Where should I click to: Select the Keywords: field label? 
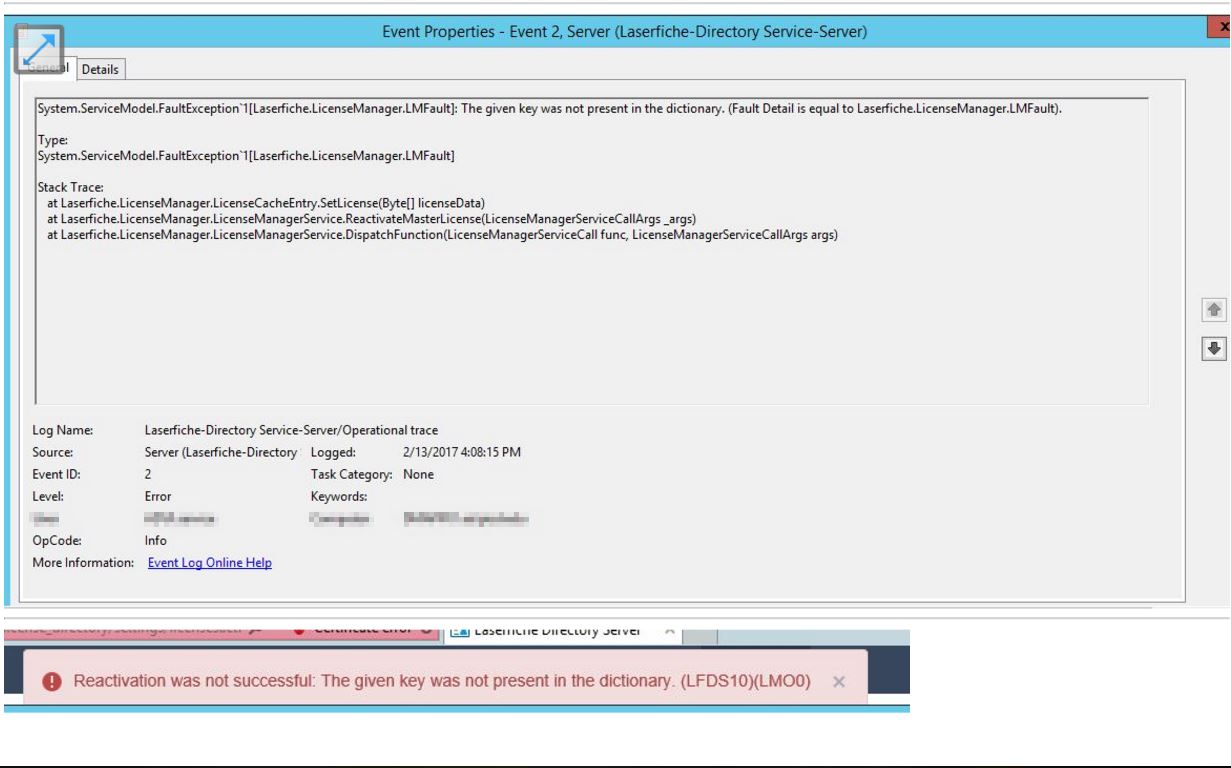coord(339,496)
